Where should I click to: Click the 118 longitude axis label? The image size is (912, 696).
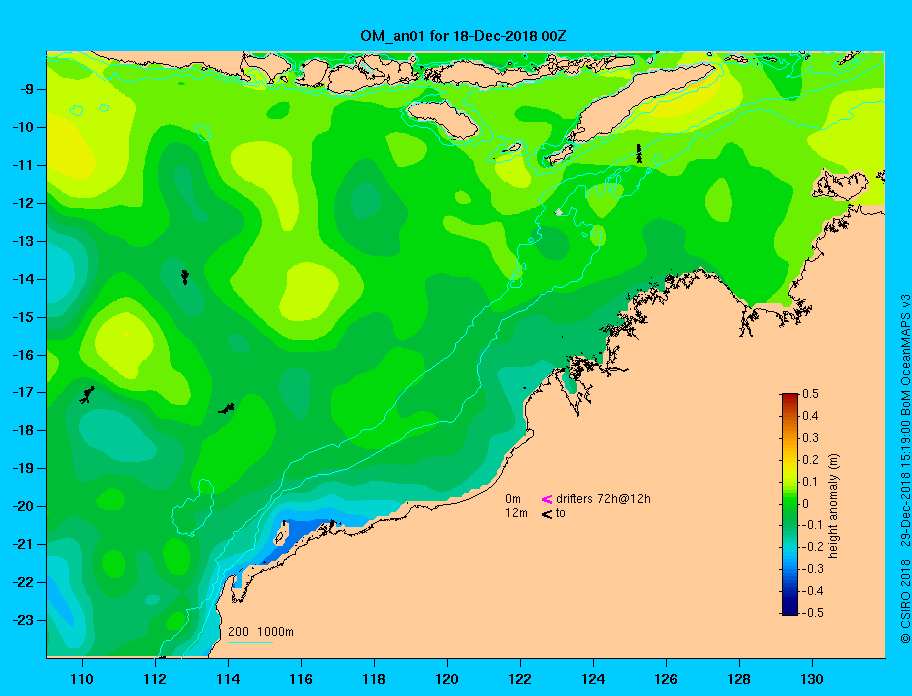click(x=374, y=679)
